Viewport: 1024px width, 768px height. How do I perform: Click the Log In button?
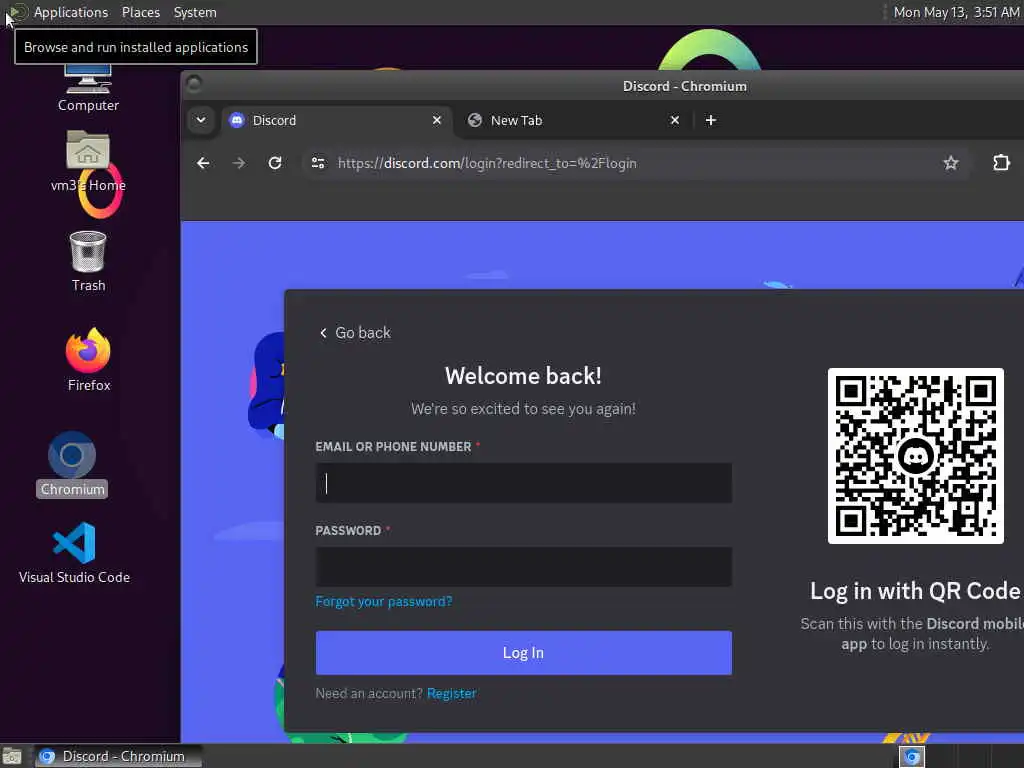pos(523,653)
